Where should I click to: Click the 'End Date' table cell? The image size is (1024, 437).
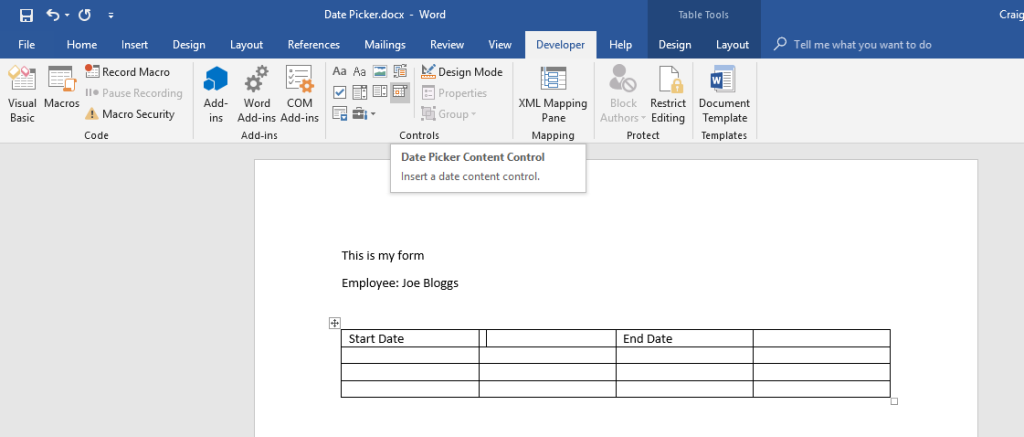point(684,338)
